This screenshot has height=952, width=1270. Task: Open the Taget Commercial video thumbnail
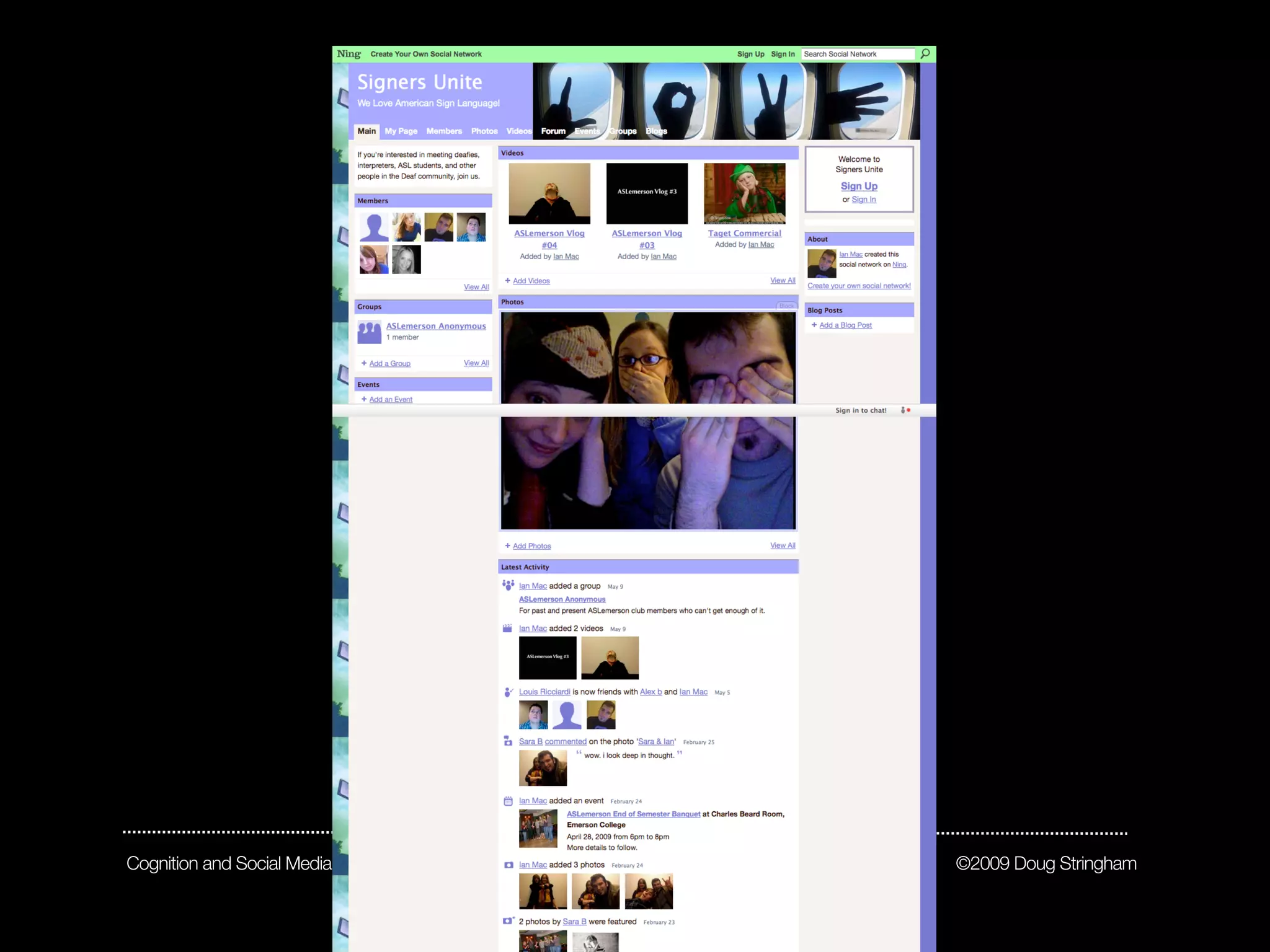(745, 193)
